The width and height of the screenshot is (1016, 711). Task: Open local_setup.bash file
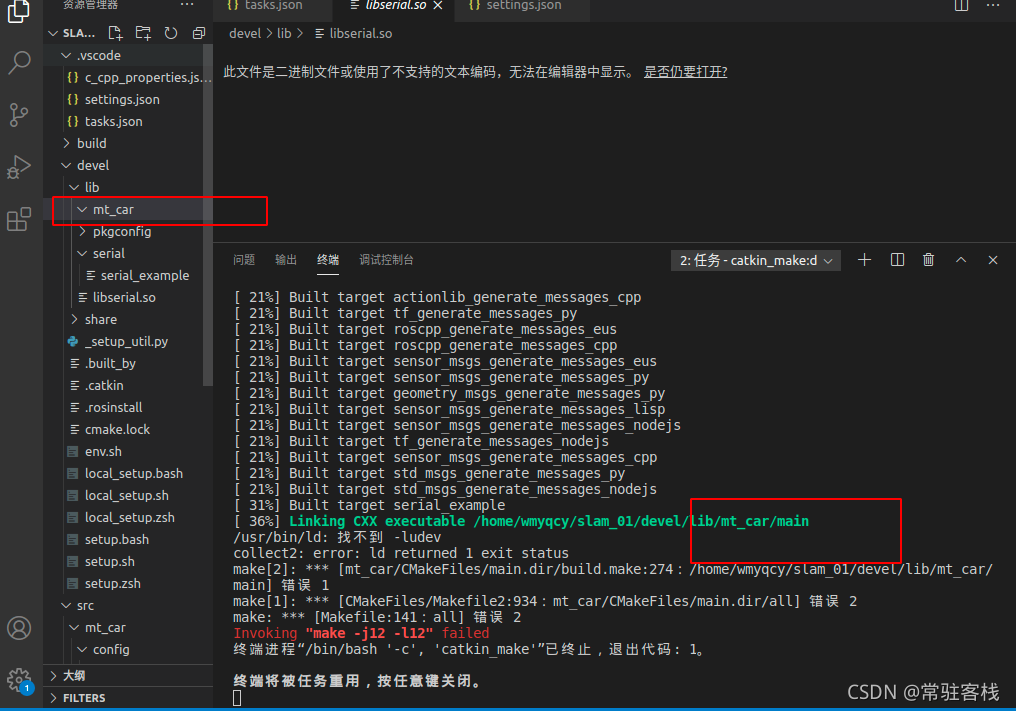(x=128, y=474)
